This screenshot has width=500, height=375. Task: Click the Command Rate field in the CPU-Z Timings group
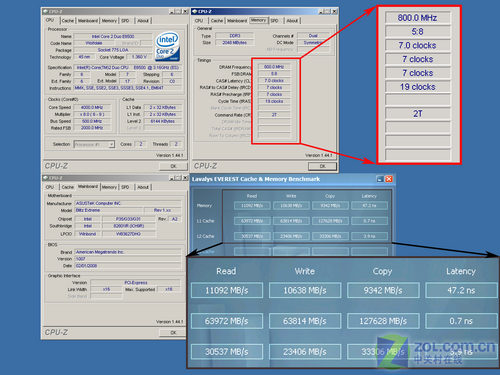coord(274,115)
